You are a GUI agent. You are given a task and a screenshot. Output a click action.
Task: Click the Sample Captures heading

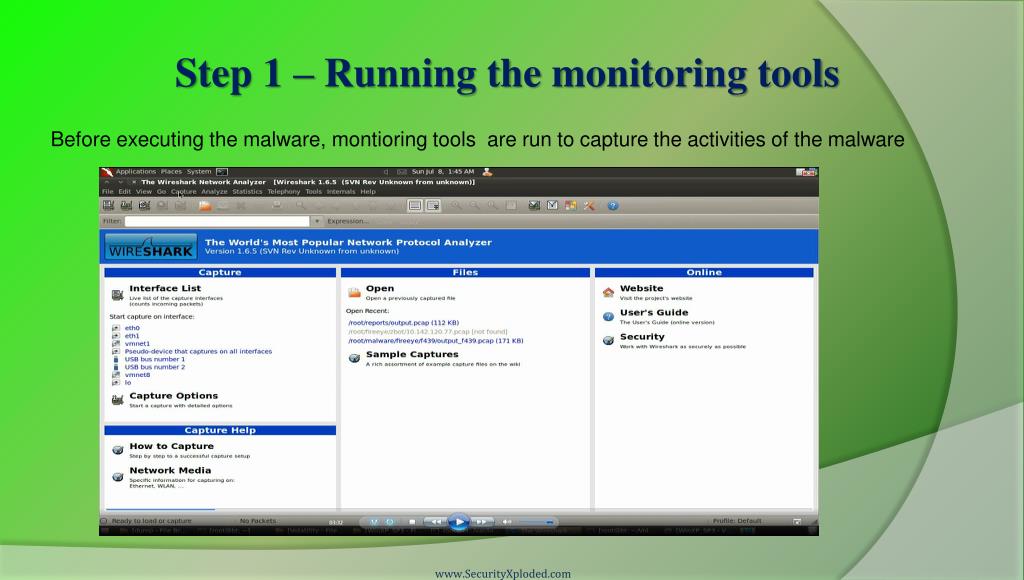point(412,354)
